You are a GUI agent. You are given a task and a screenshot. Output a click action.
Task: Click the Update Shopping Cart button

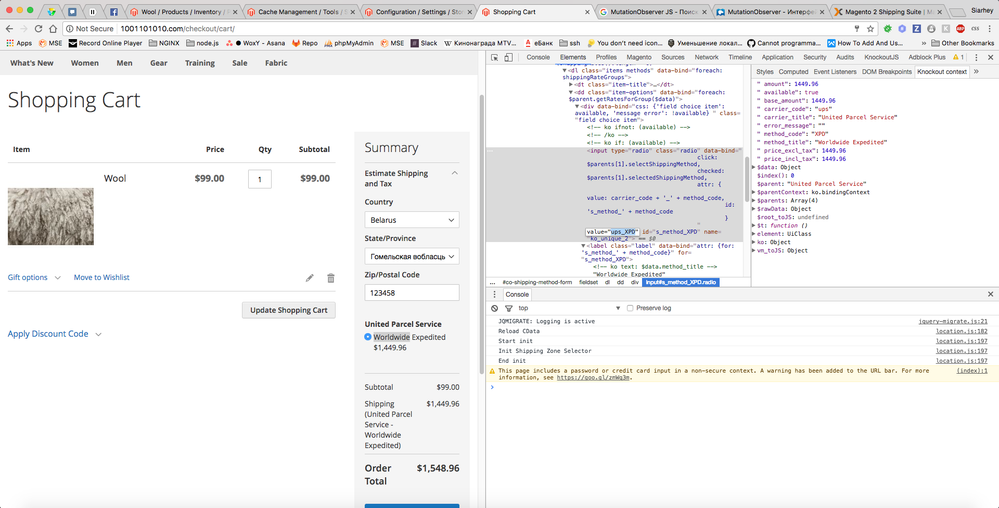pos(288,310)
